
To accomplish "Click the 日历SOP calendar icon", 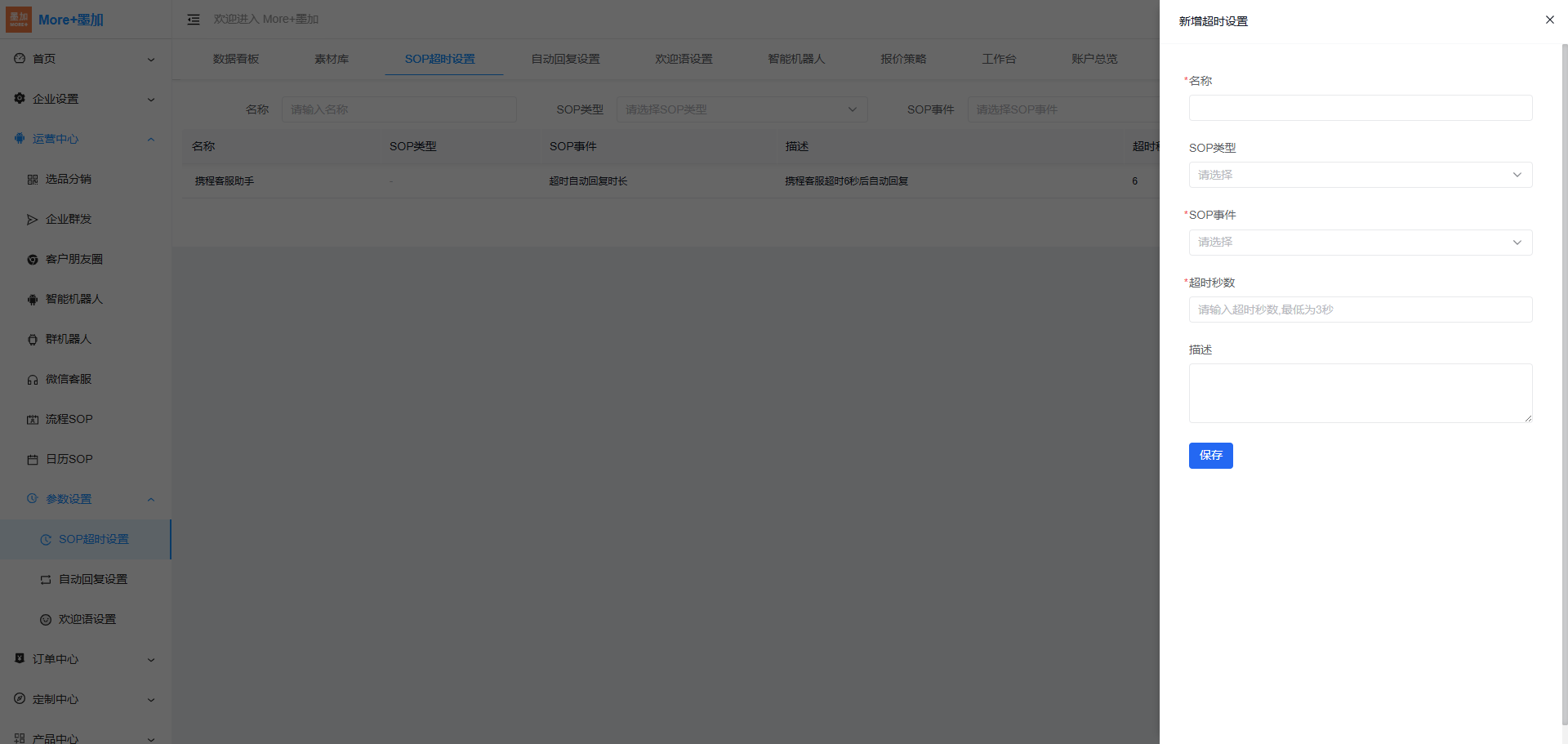I will pyautogui.click(x=33, y=460).
